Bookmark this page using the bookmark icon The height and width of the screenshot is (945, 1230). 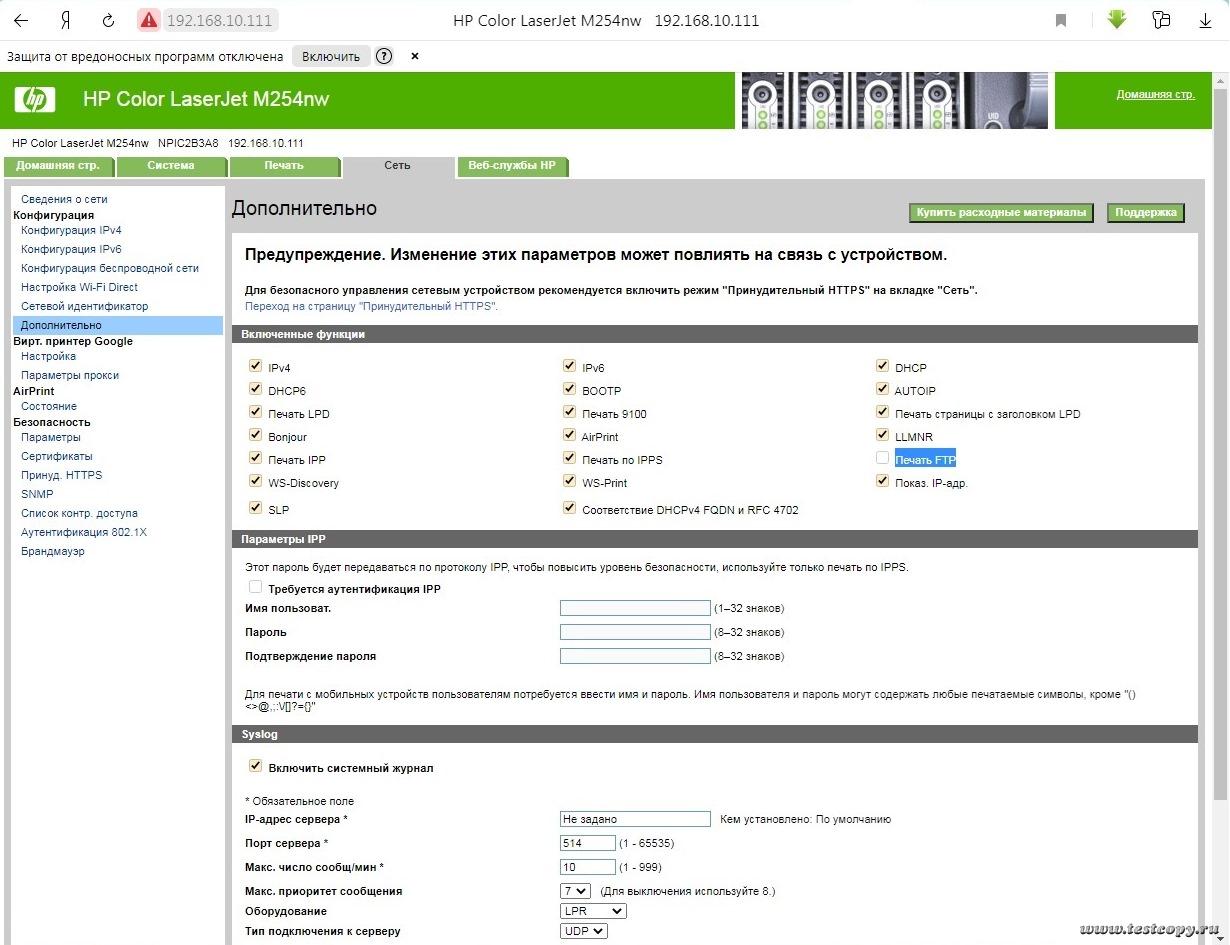coord(1061,20)
